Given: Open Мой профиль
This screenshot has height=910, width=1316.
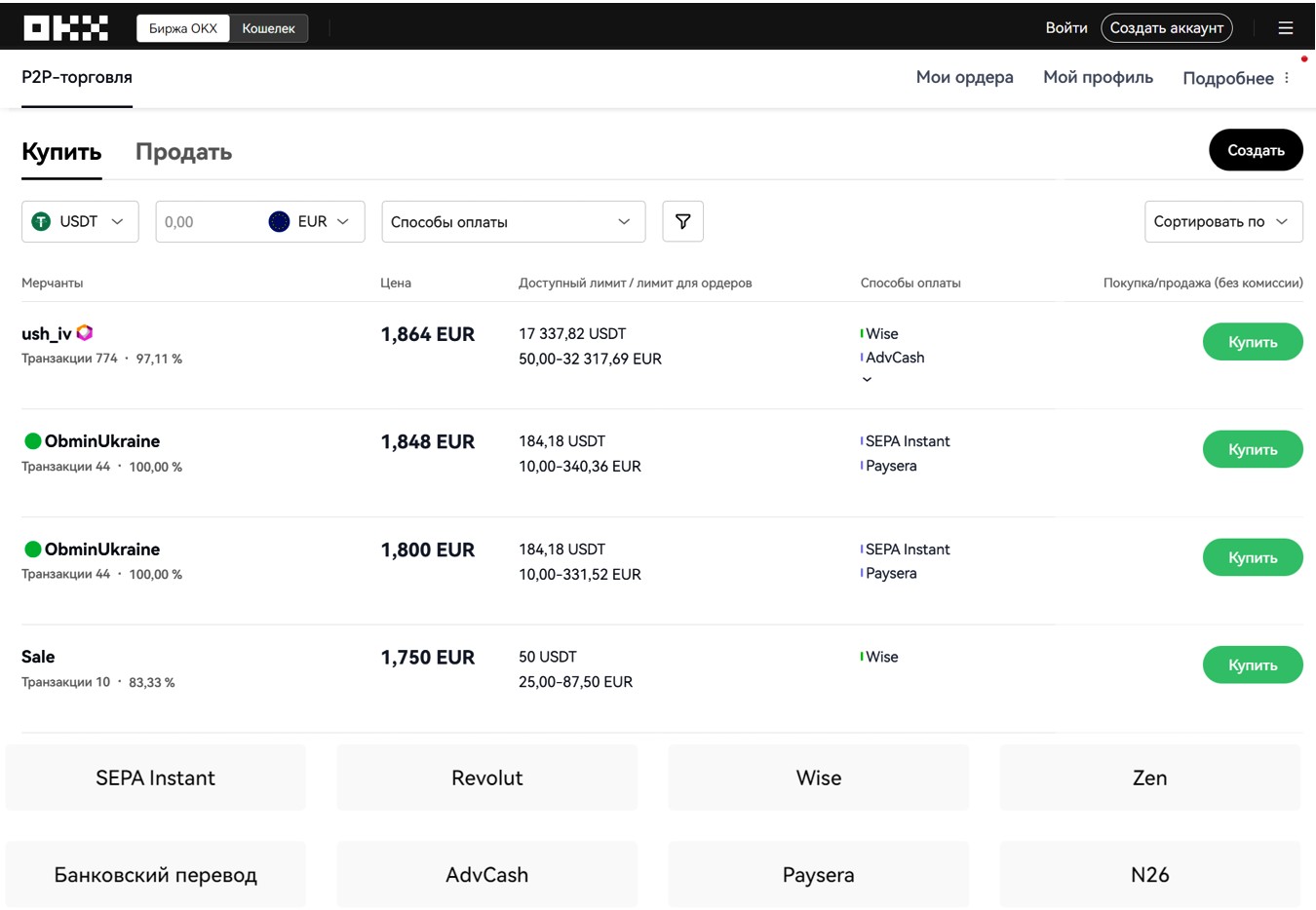Looking at the screenshot, I should click(1098, 77).
